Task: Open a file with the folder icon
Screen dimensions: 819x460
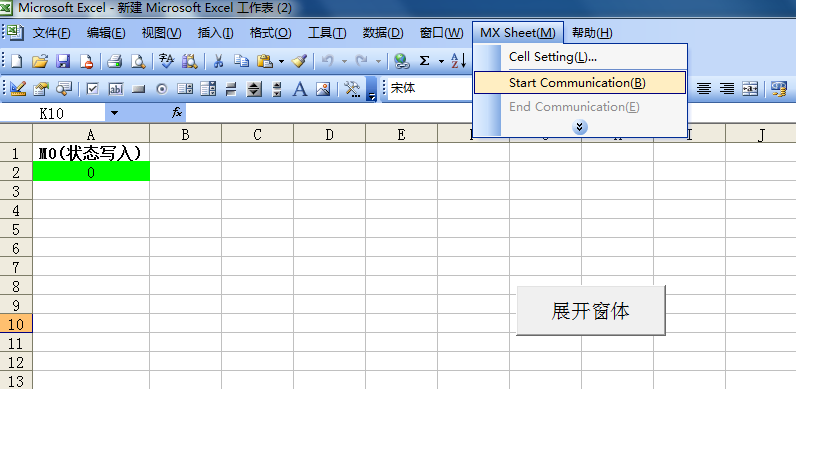Action: coord(40,61)
